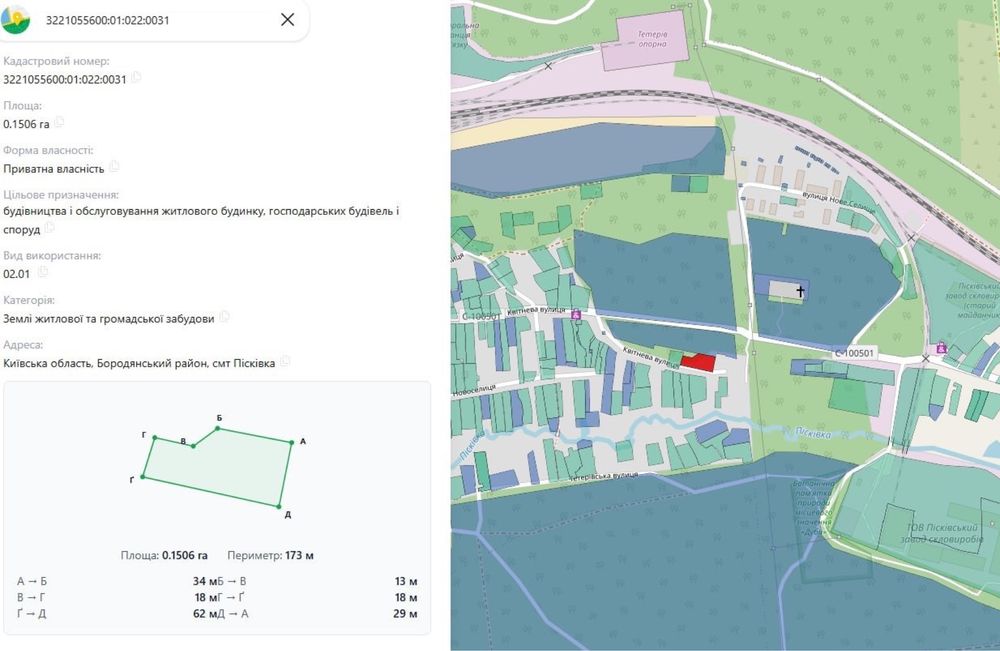Click the church cross symbol on the map
Screen dimensions: 1000x651
tap(800, 291)
